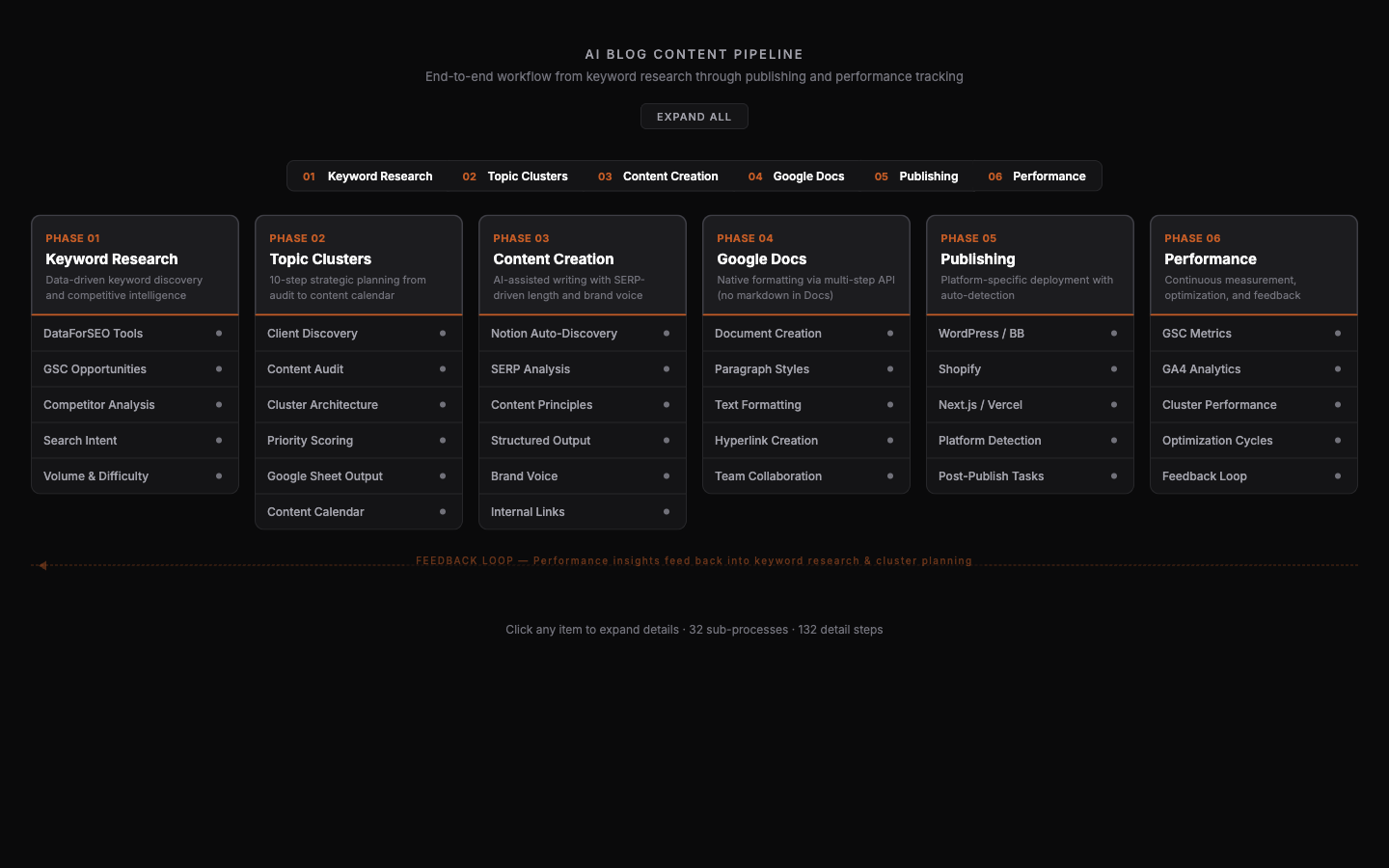Expand the SERP Analysis row
This screenshot has height=868, width=1389.
click(x=531, y=369)
